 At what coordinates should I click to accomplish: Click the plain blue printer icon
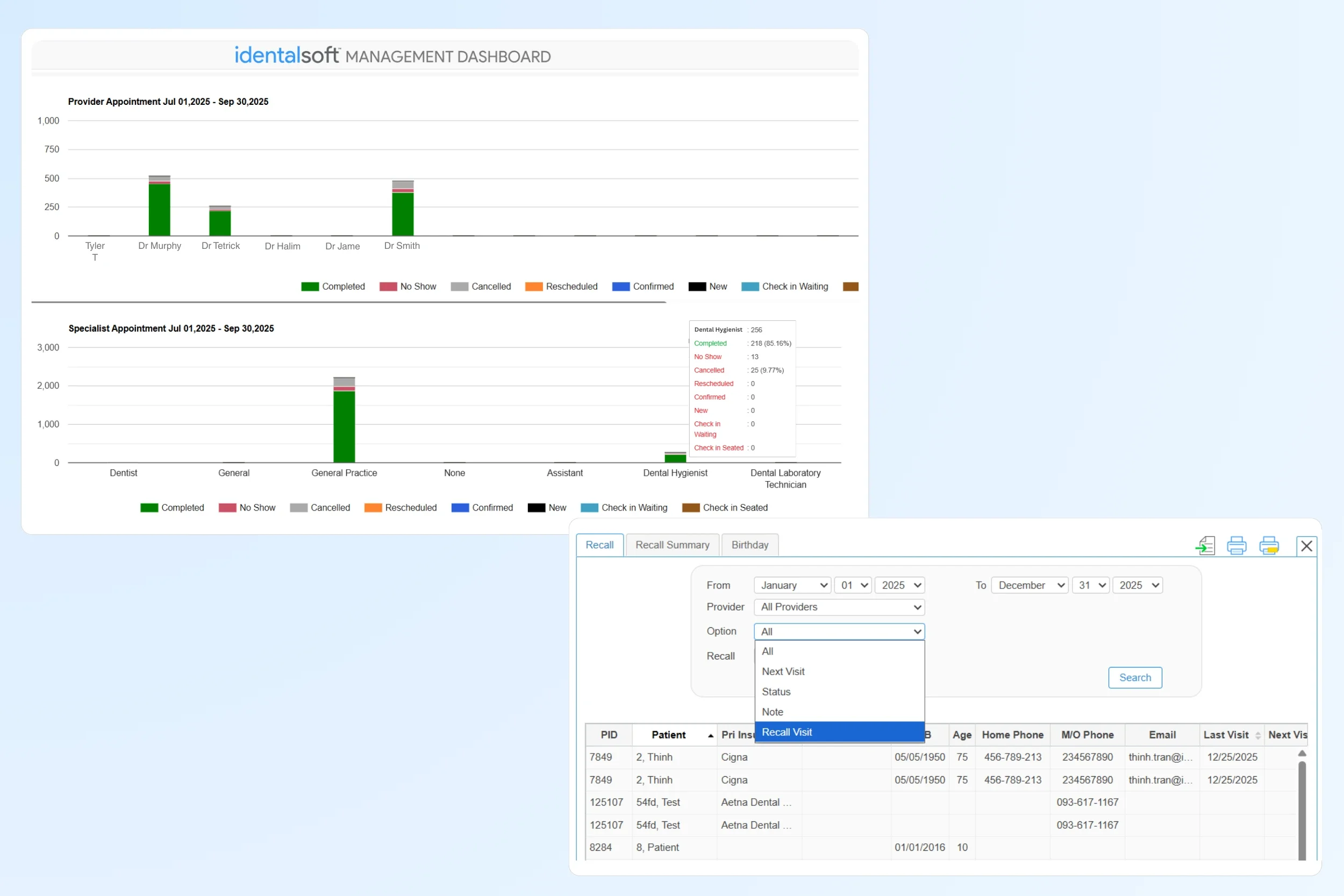pyautogui.click(x=1236, y=545)
